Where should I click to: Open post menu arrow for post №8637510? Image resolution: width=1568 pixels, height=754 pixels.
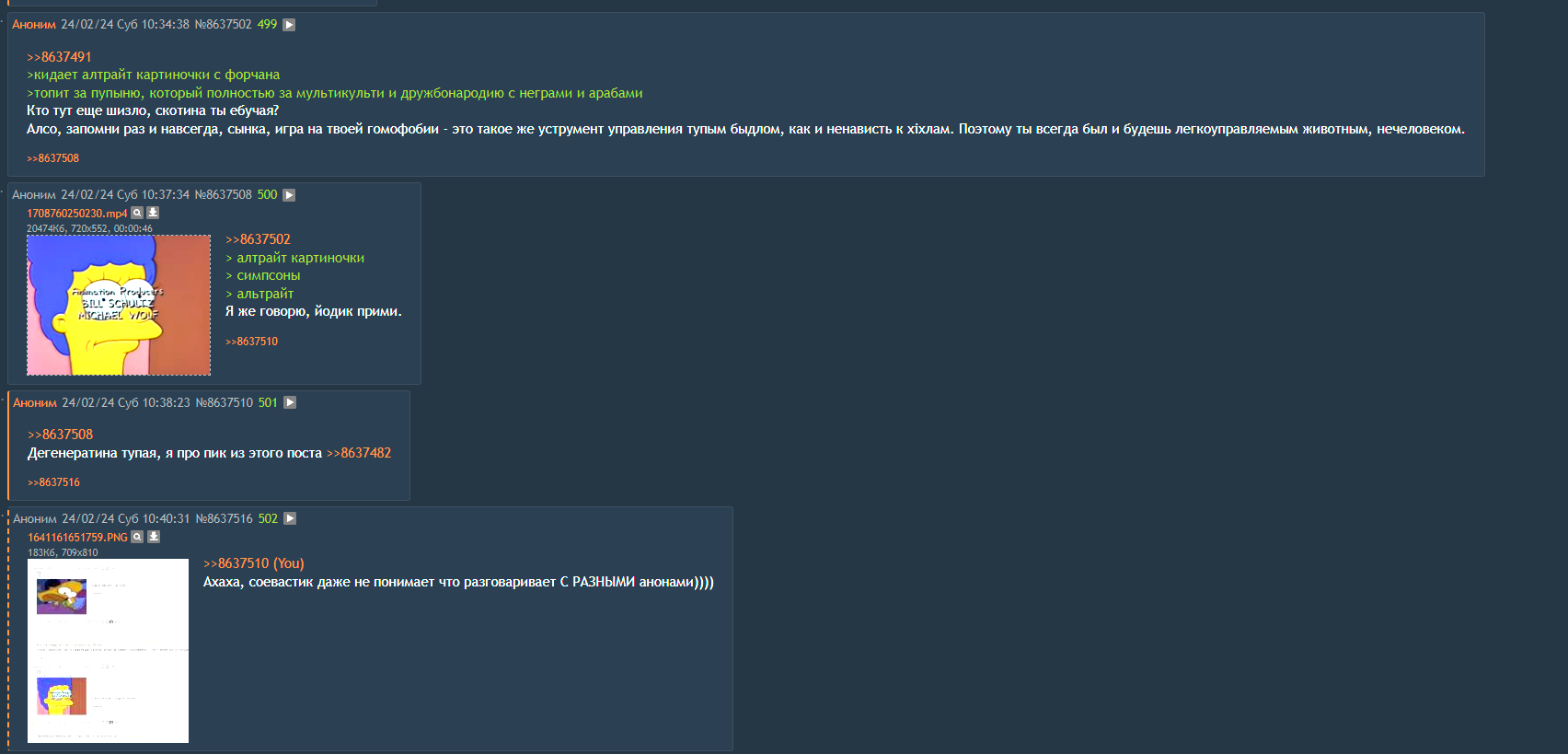pyautogui.click(x=290, y=402)
